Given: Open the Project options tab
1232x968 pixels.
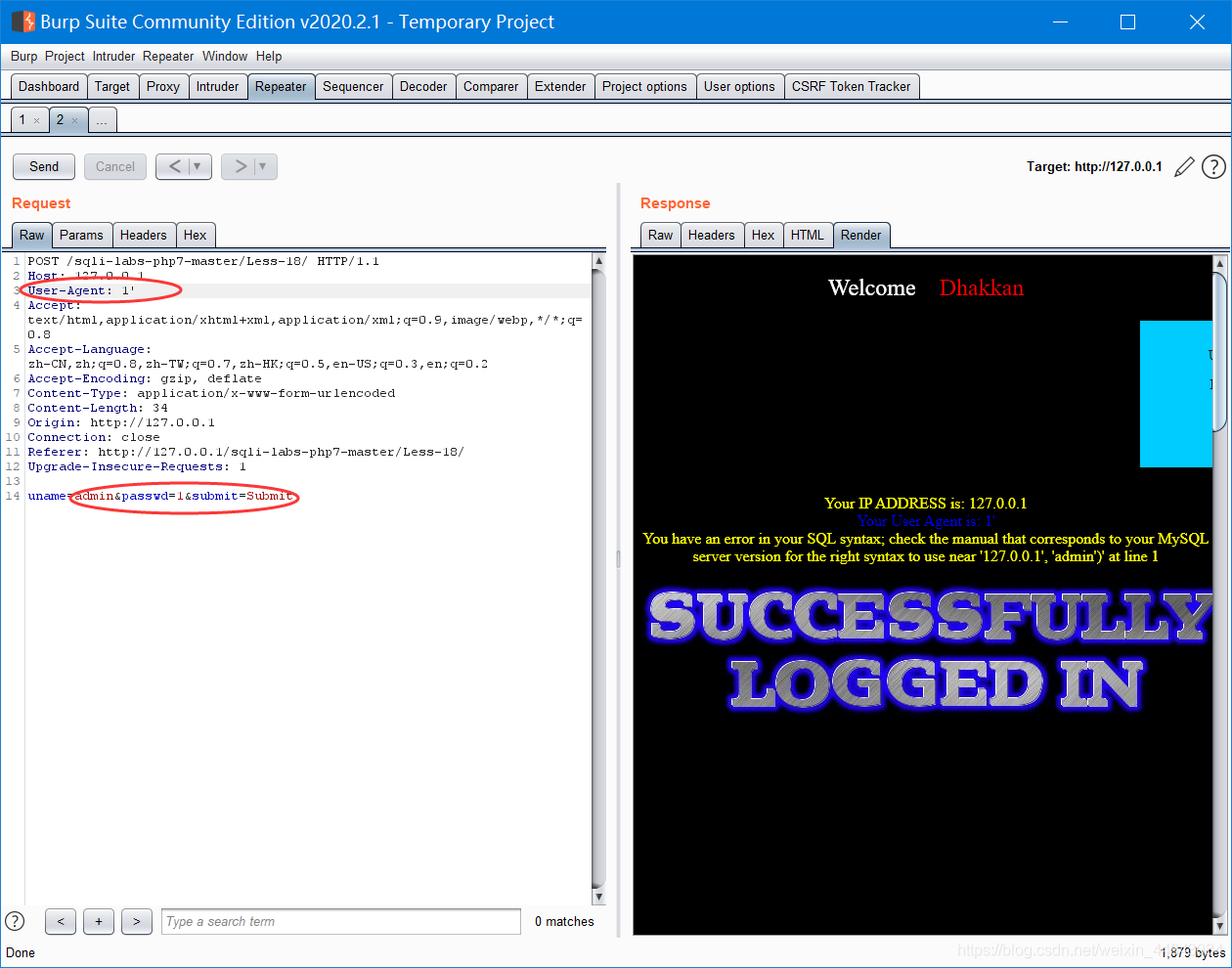Looking at the screenshot, I should coord(644,86).
